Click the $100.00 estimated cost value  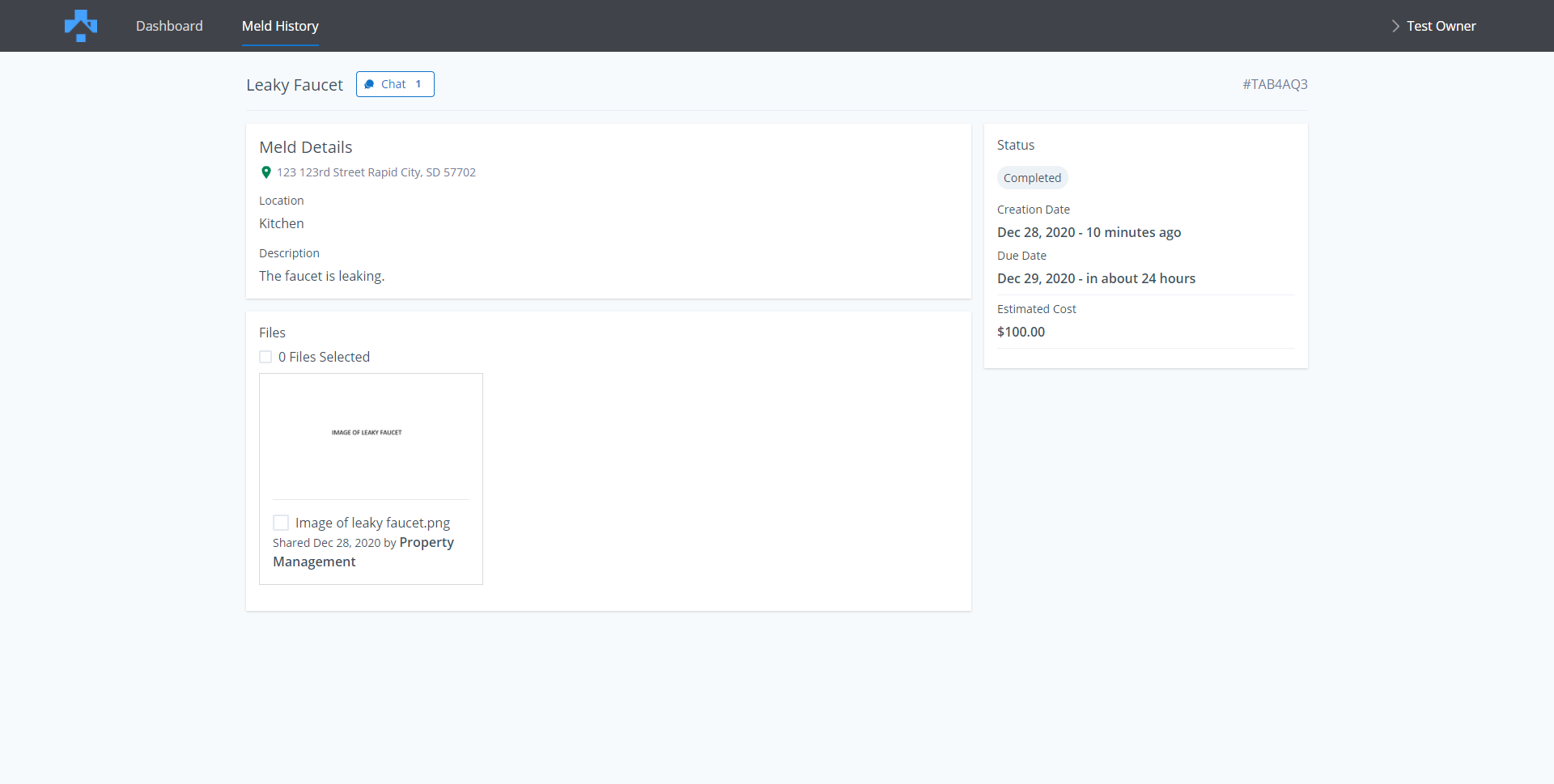1021,332
